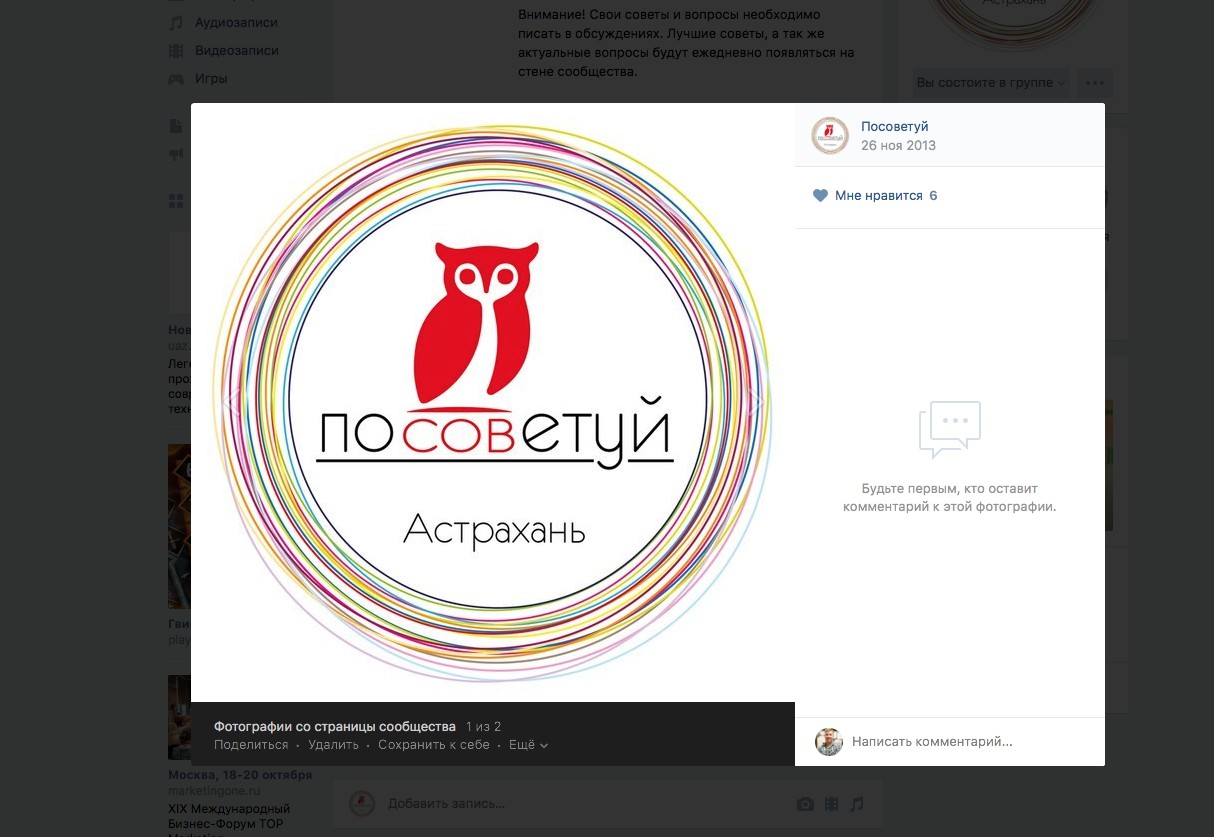1214x837 pixels.
Task: Open the Вы состоите в группе dropdown
Action: 991,83
